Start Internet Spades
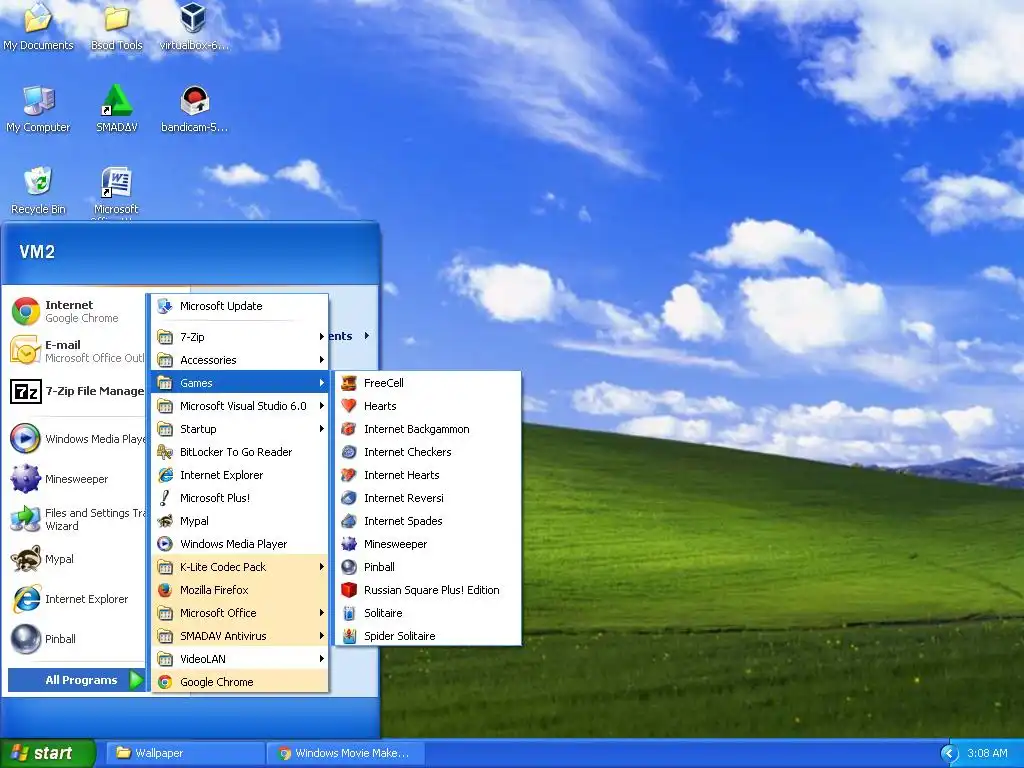This screenshot has height=768, width=1024. (x=428, y=520)
